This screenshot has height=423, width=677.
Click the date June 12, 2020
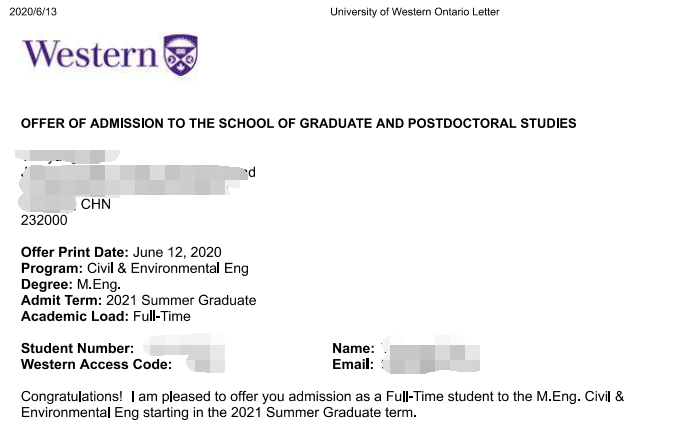pyautogui.click(x=177, y=252)
